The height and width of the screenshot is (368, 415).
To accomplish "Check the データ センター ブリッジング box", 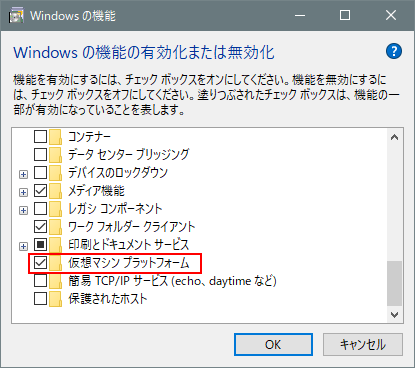I will 40,154.
